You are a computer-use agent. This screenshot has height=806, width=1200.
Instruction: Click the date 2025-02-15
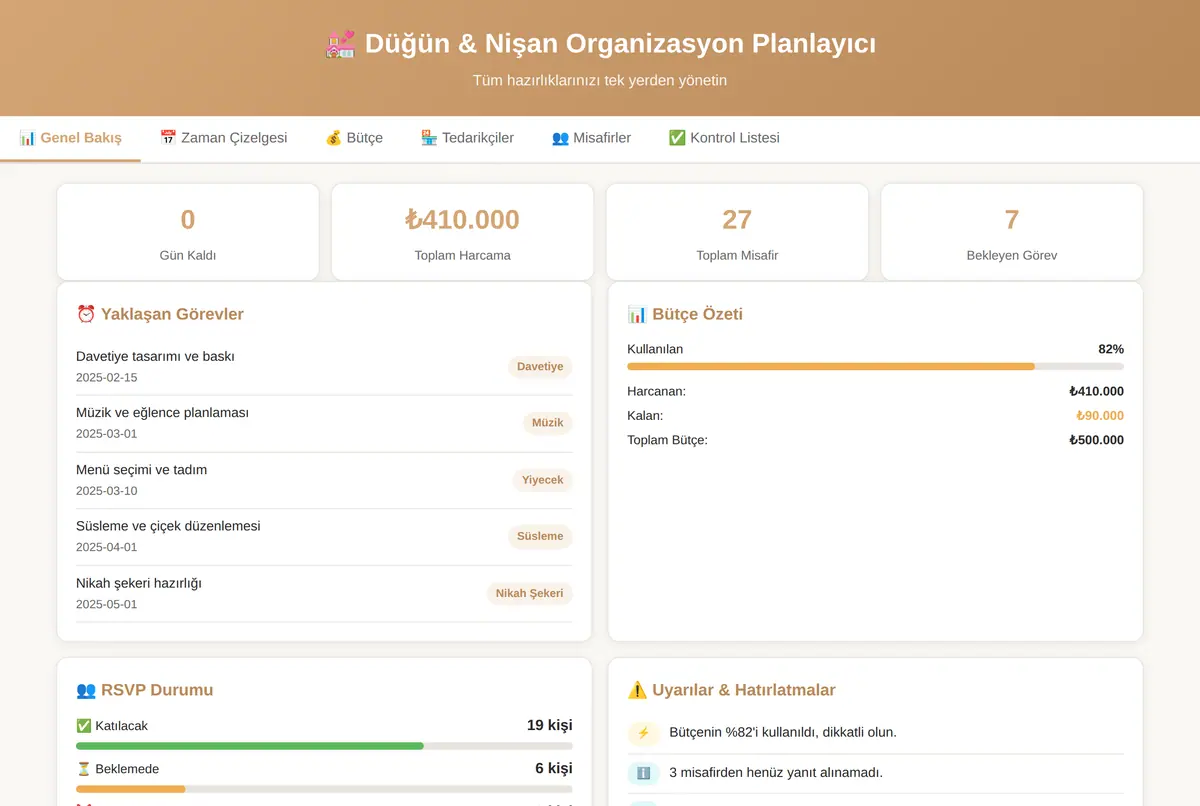[106, 378]
